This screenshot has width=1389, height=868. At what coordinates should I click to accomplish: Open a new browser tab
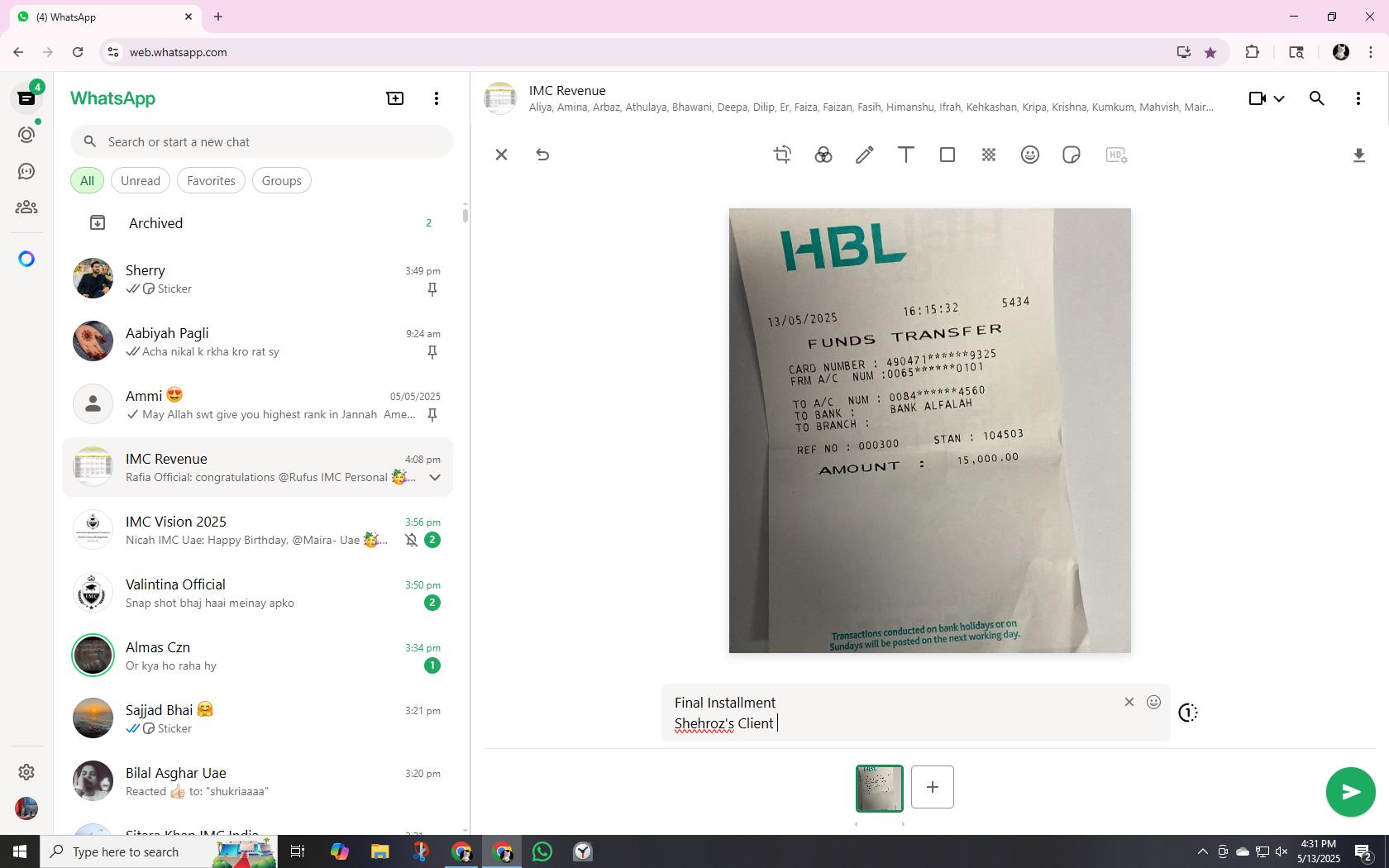pos(218,17)
